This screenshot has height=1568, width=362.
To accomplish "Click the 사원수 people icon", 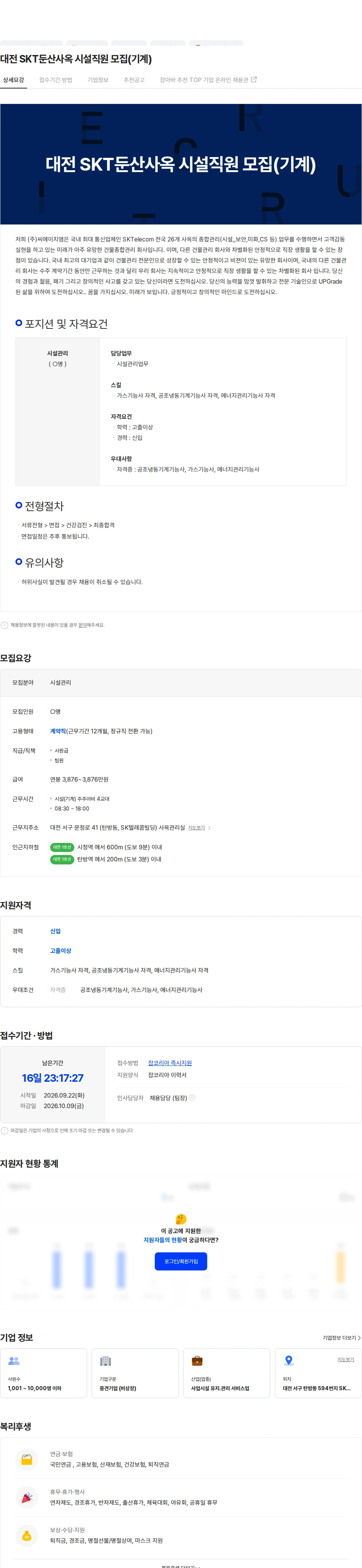I will [x=14, y=1361].
